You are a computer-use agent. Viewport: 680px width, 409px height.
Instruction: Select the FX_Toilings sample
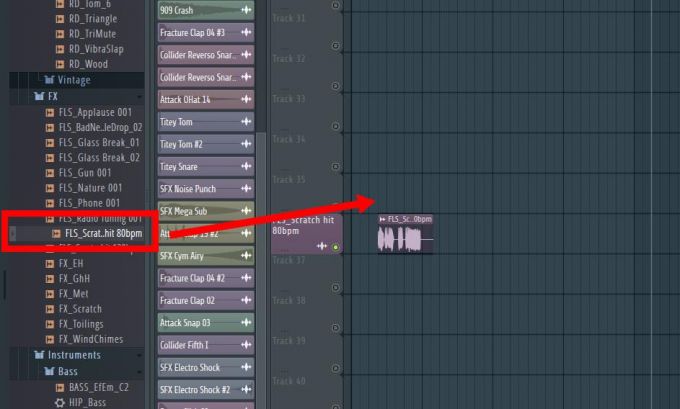tap(81, 324)
